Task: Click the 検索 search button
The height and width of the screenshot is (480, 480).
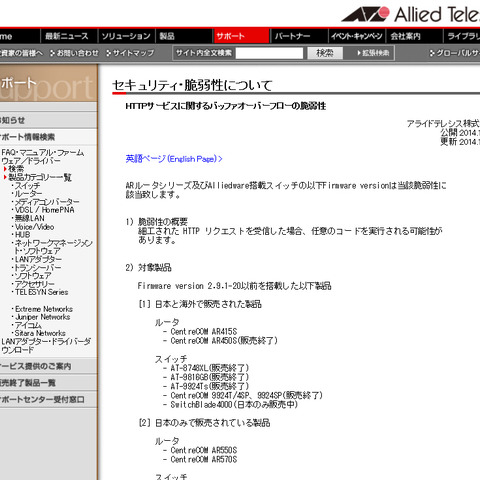Action: (325, 53)
